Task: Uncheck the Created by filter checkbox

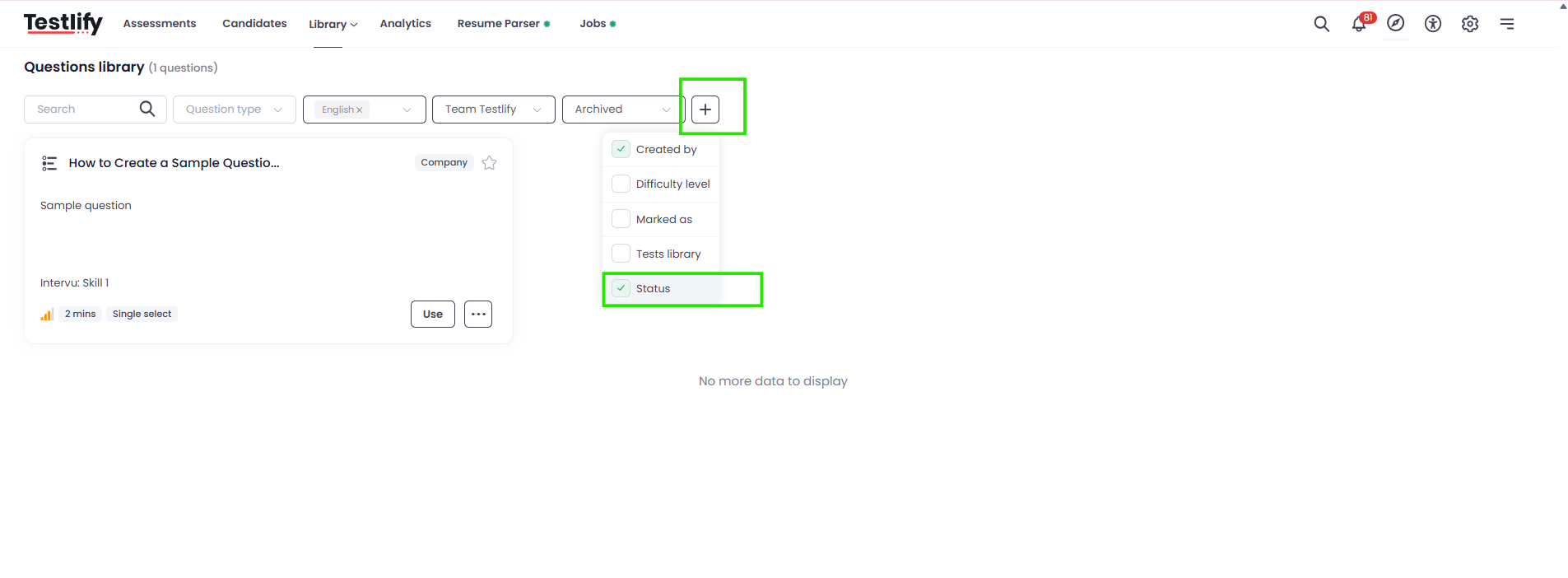Action: tap(621, 149)
